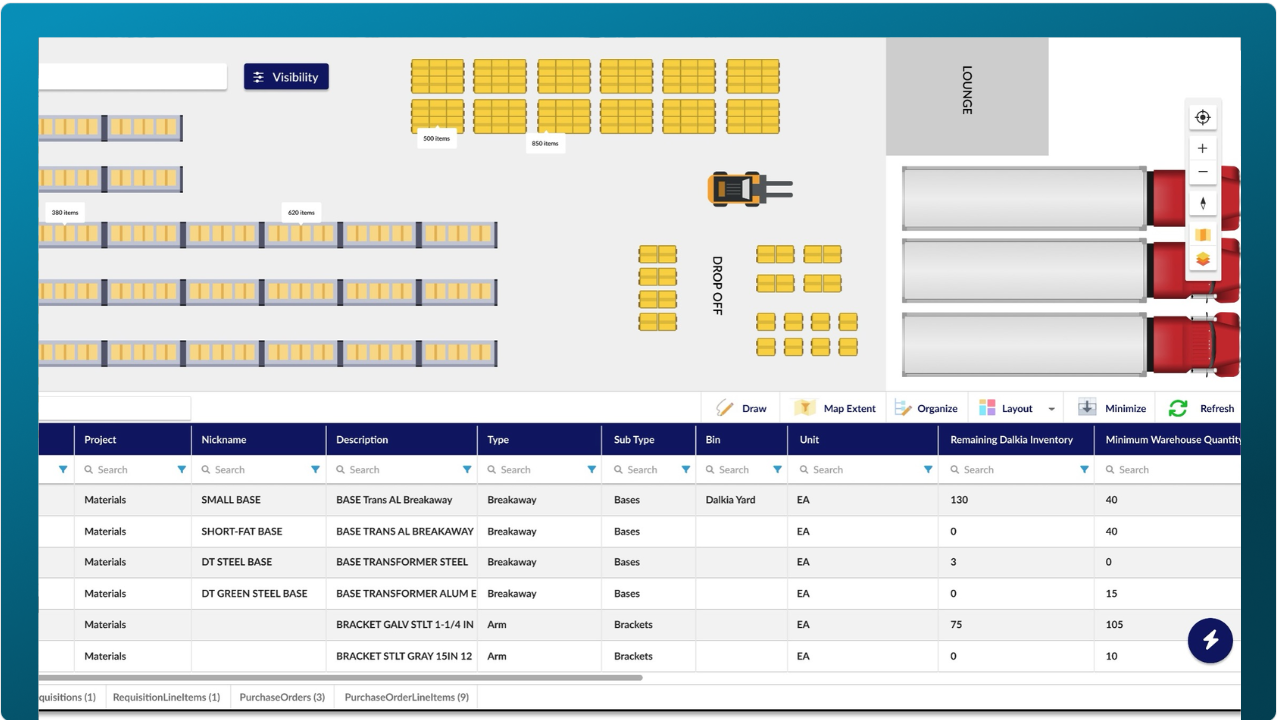Viewport: 1280px width, 720px height.
Task: Open the basemap gallery icon
Action: (x=1202, y=234)
